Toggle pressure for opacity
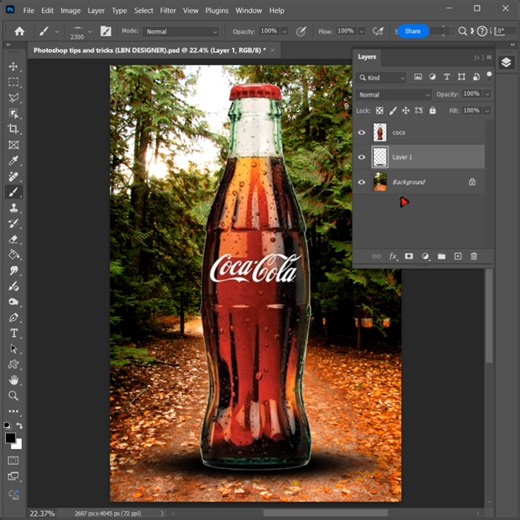The image size is (520, 520). pyautogui.click(x=301, y=31)
